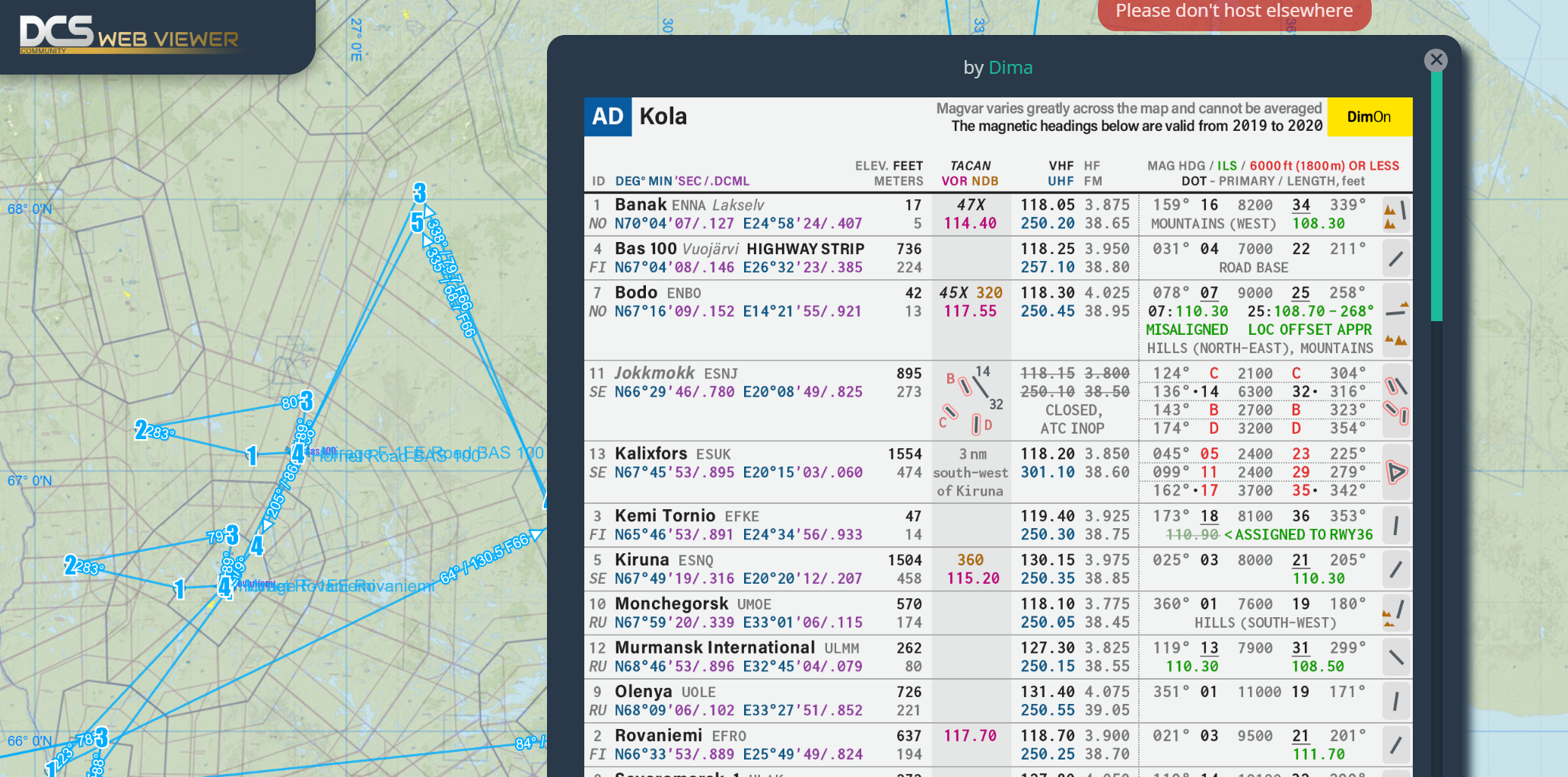Screen dimensions: 1568x777
Task: Click the DCS Web Viewer logo
Action: [129, 34]
